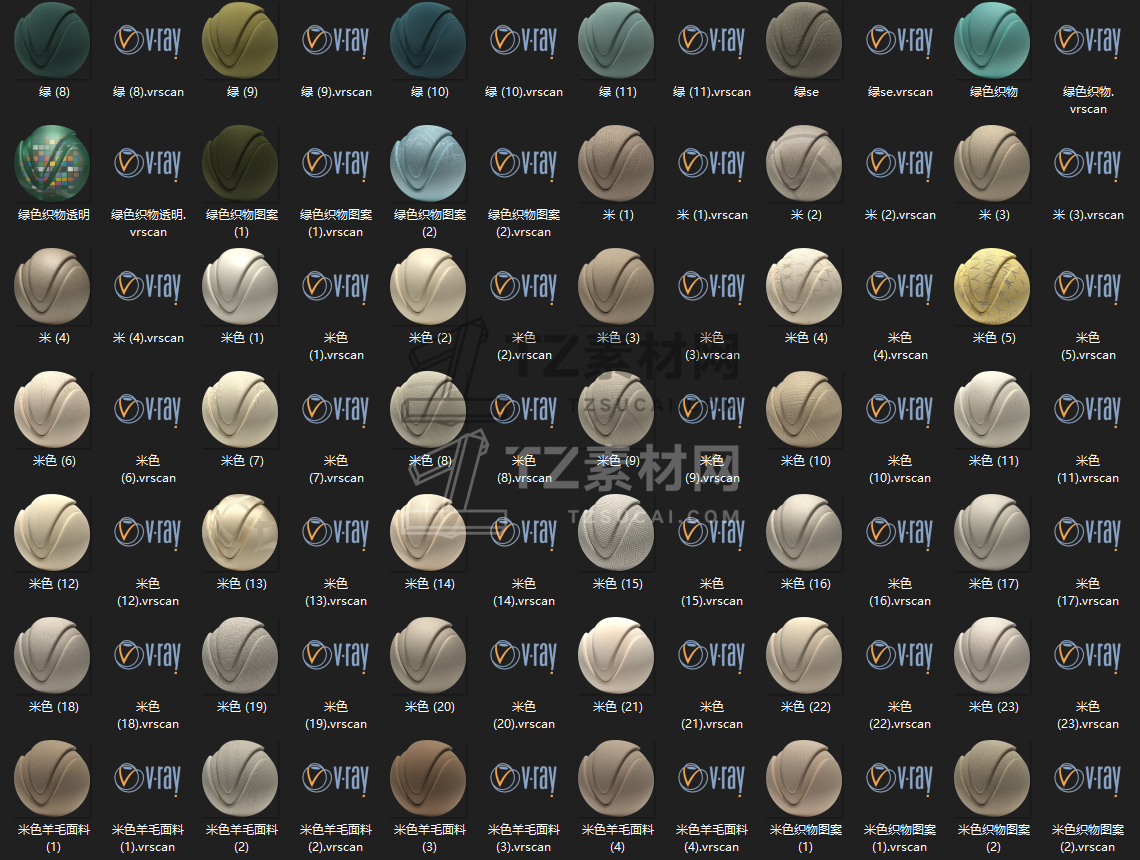Open the 绿色织物透明.vrscan V-Ray icon
The image size is (1140, 860).
(148, 163)
